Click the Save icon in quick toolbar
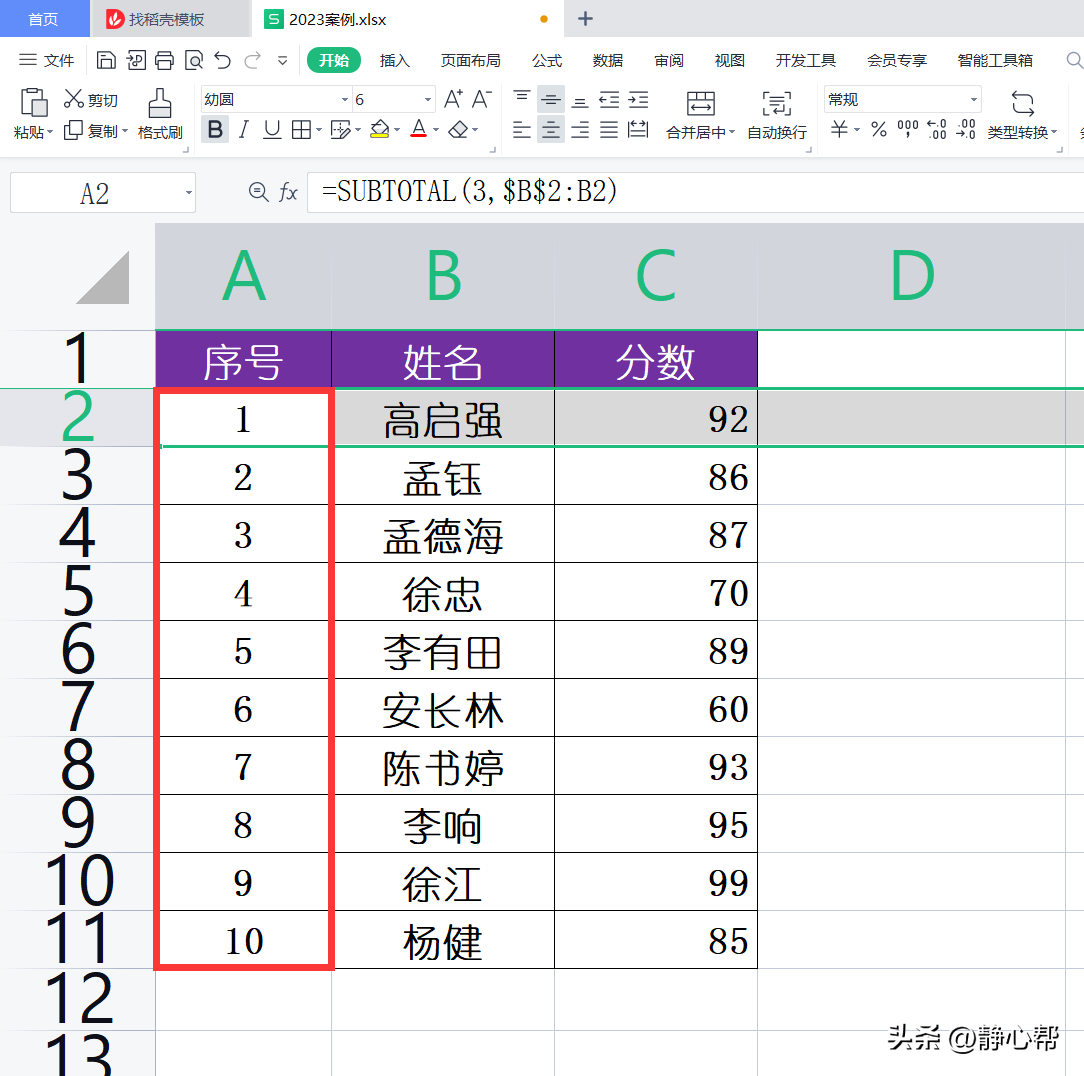Viewport: 1084px width, 1076px height. pyautogui.click(x=106, y=61)
